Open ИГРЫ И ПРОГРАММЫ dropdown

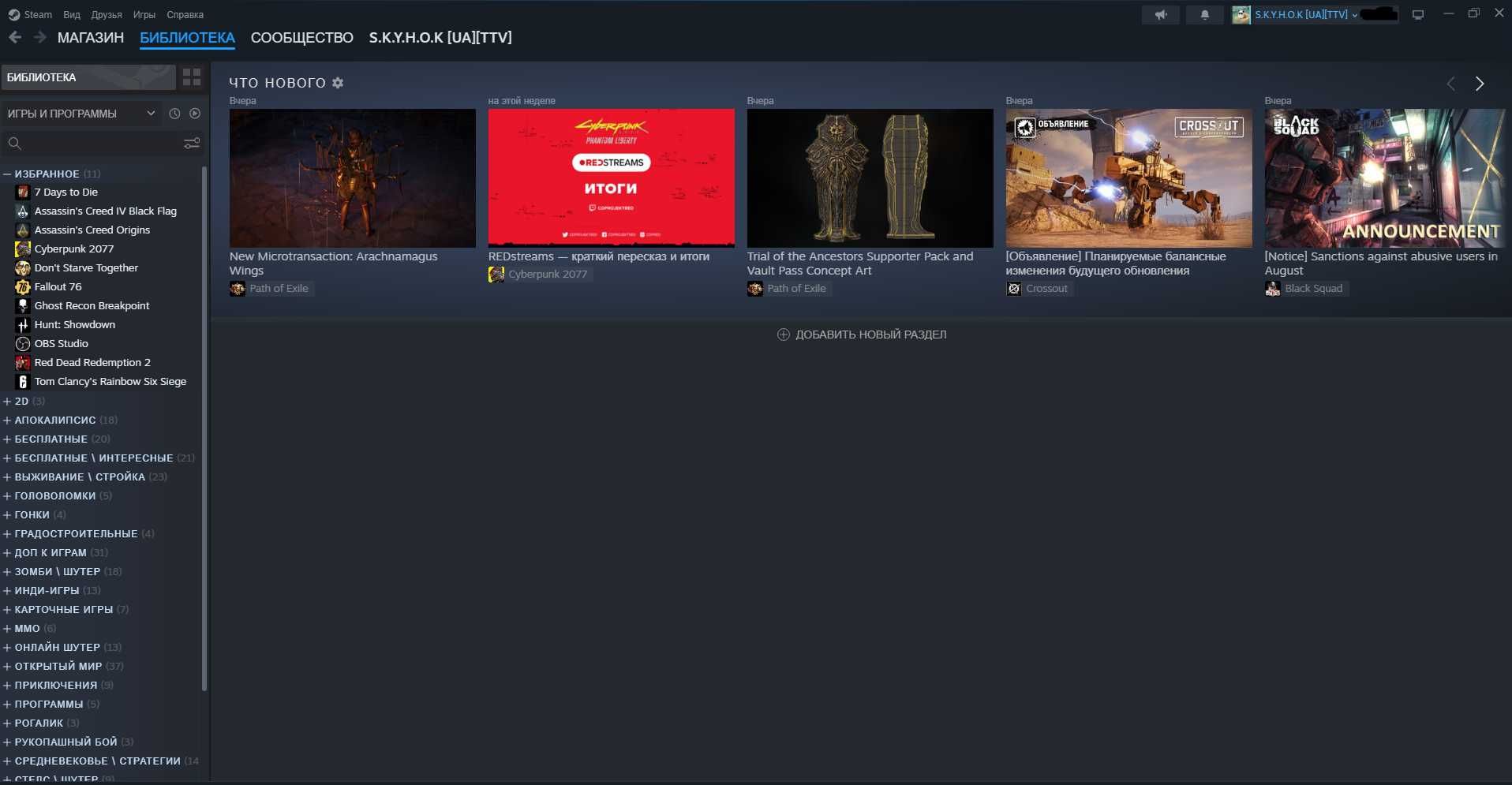pos(81,114)
